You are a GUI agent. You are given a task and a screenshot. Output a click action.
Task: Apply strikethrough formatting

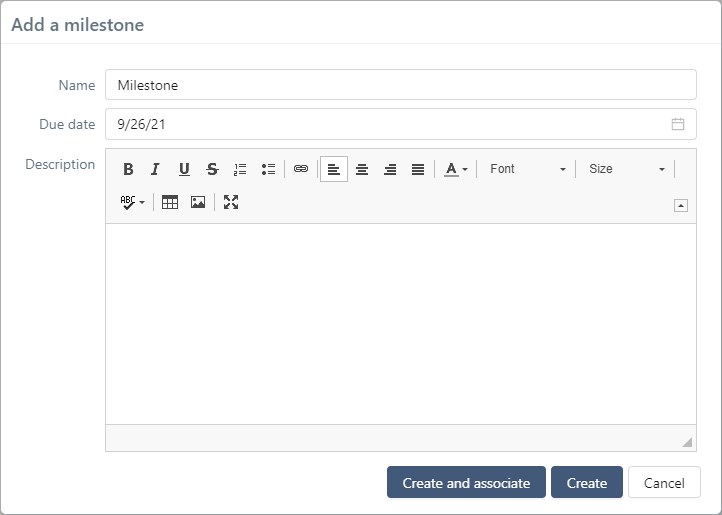[x=211, y=169]
